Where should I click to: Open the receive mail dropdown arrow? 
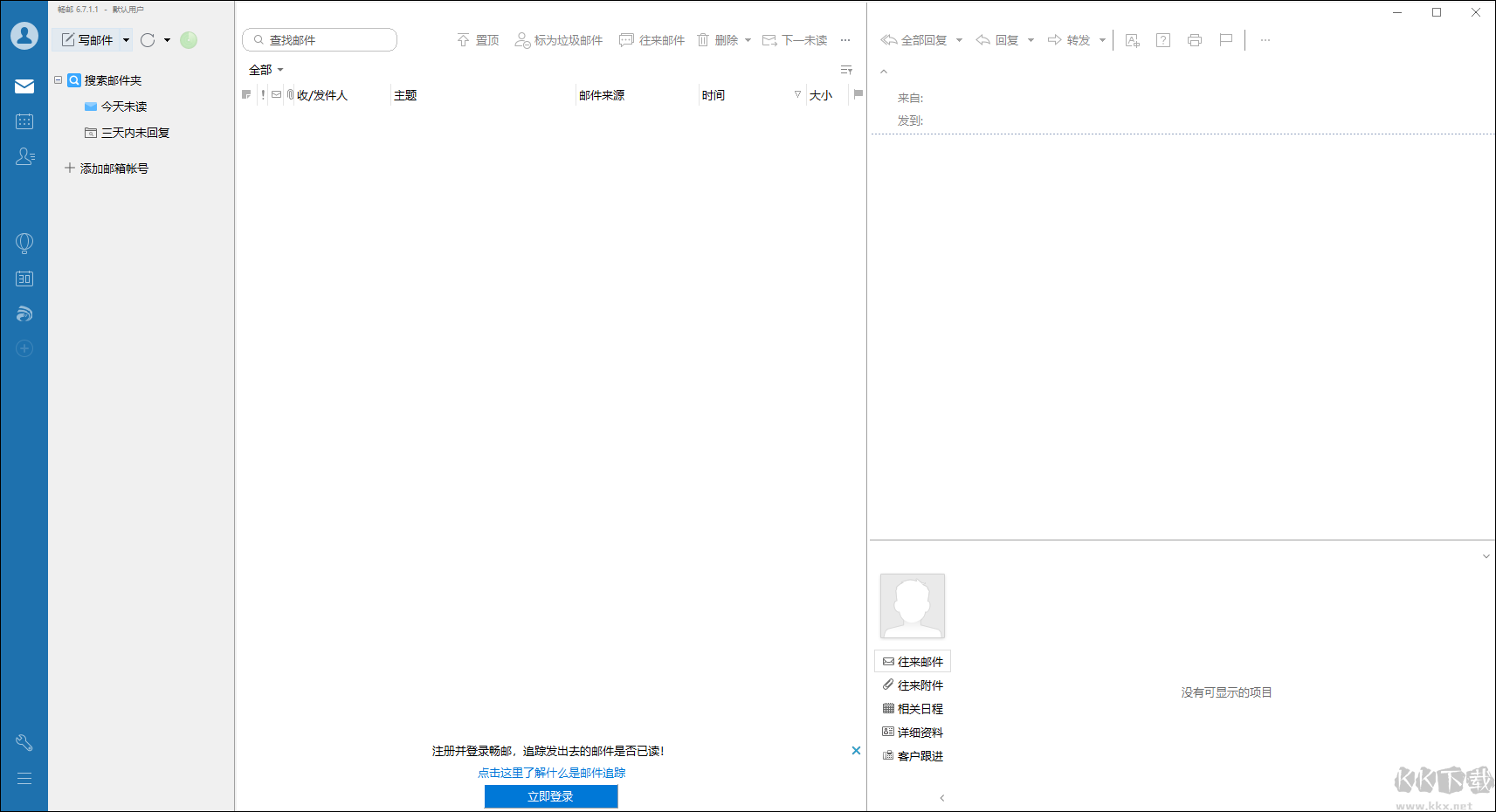point(167,40)
